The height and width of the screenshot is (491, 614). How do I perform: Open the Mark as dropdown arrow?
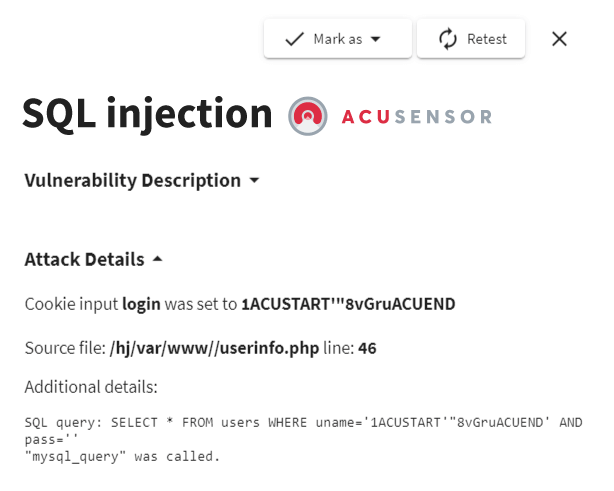(376, 39)
